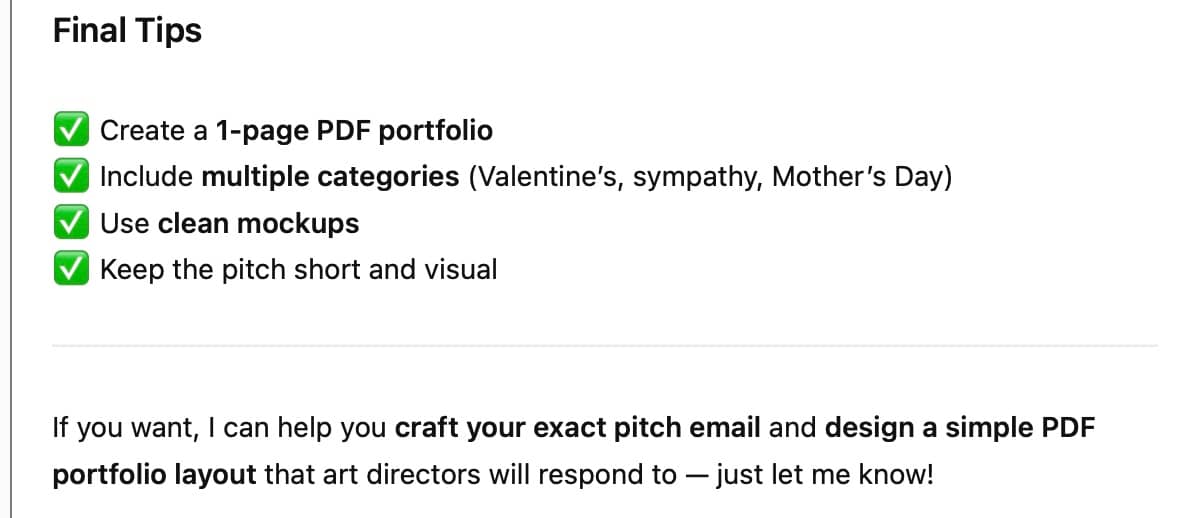This screenshot has width=1180, height=518.
Task: Click the "just let me know!" text
Action: (824, 473)
